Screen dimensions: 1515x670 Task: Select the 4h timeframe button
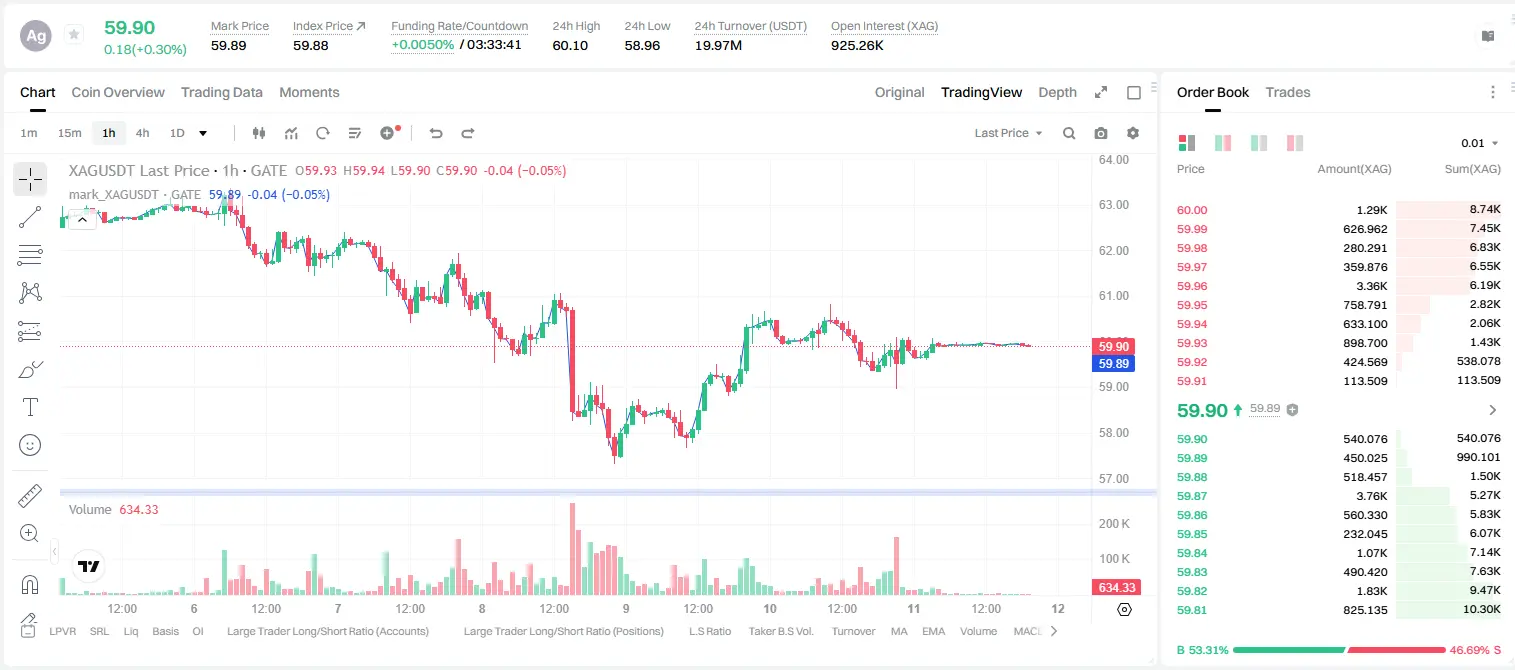[x=142, y=133]
